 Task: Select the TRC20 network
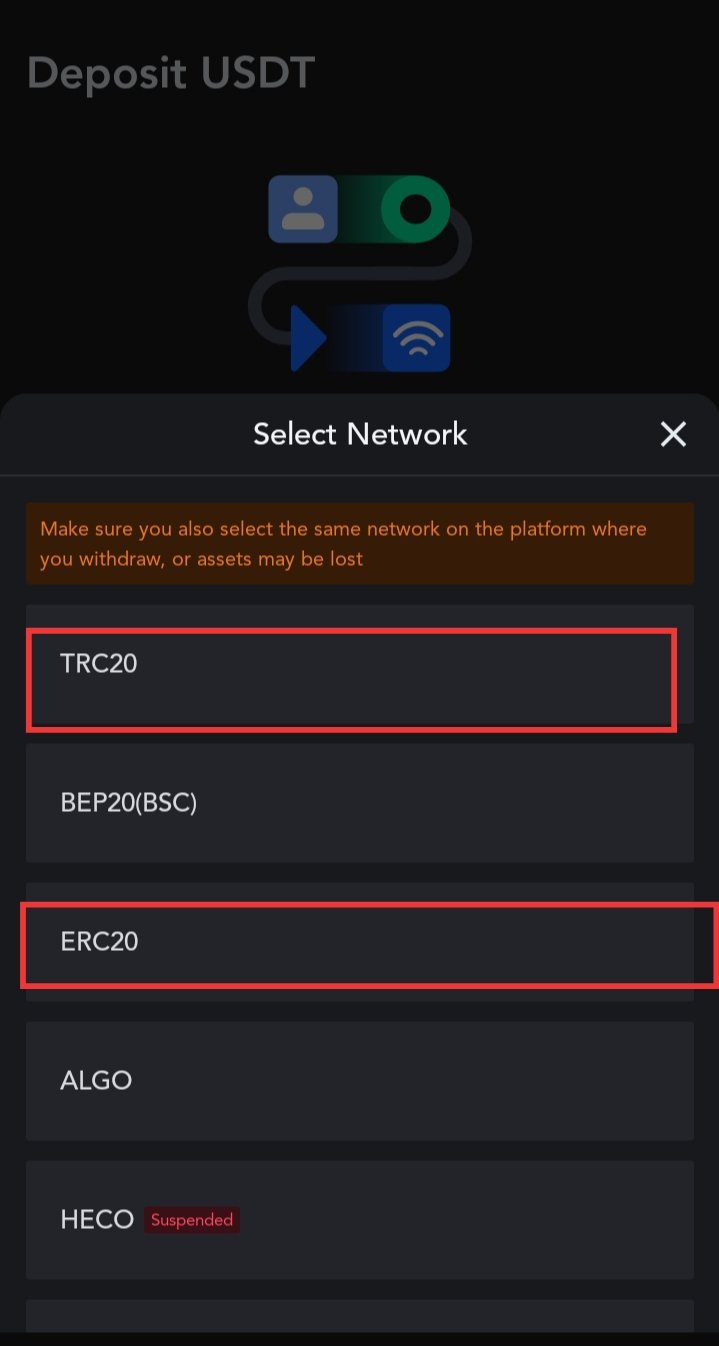[x=360, y=664]
